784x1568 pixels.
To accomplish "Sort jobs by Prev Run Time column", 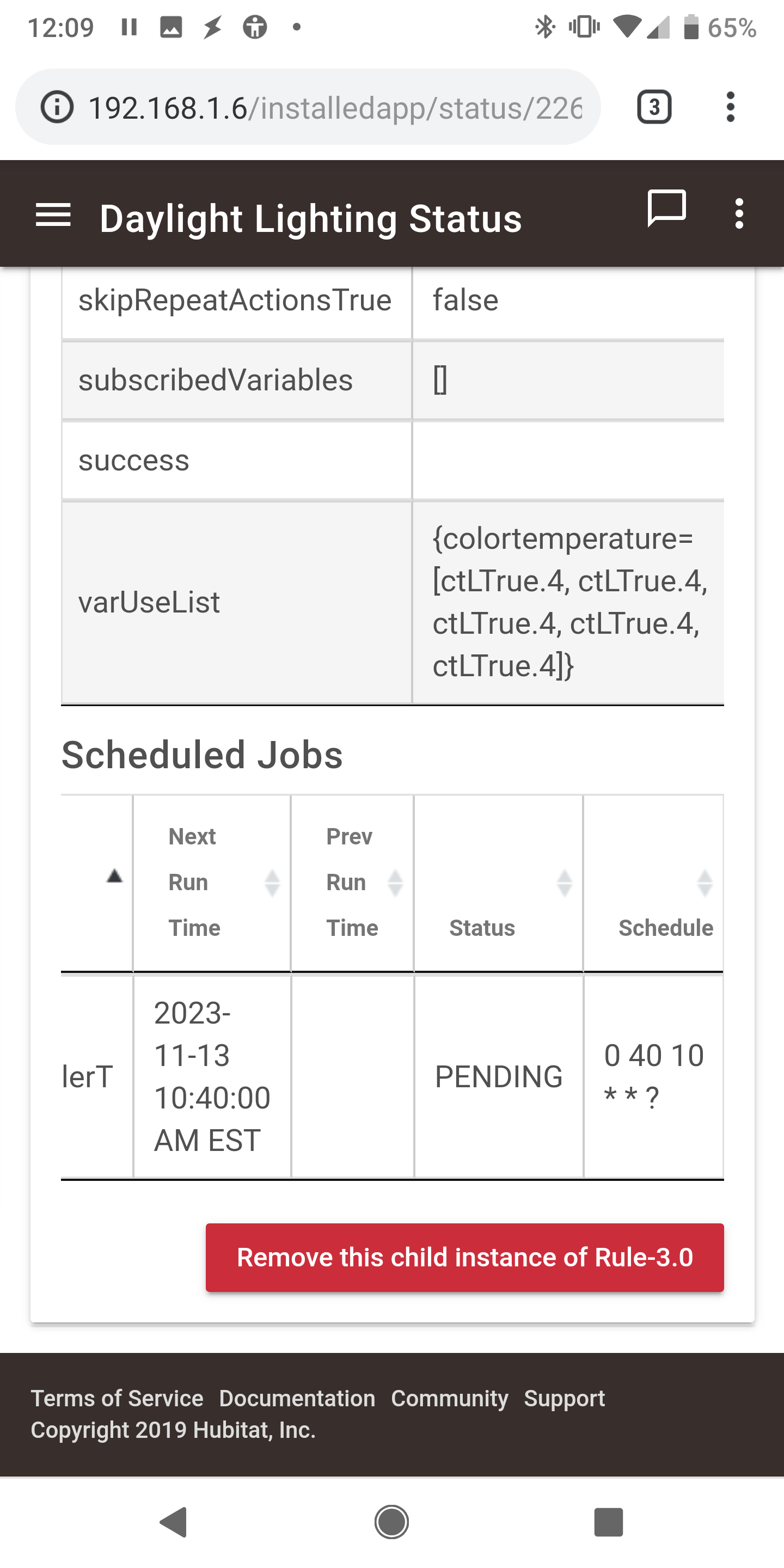I will 352,883.
